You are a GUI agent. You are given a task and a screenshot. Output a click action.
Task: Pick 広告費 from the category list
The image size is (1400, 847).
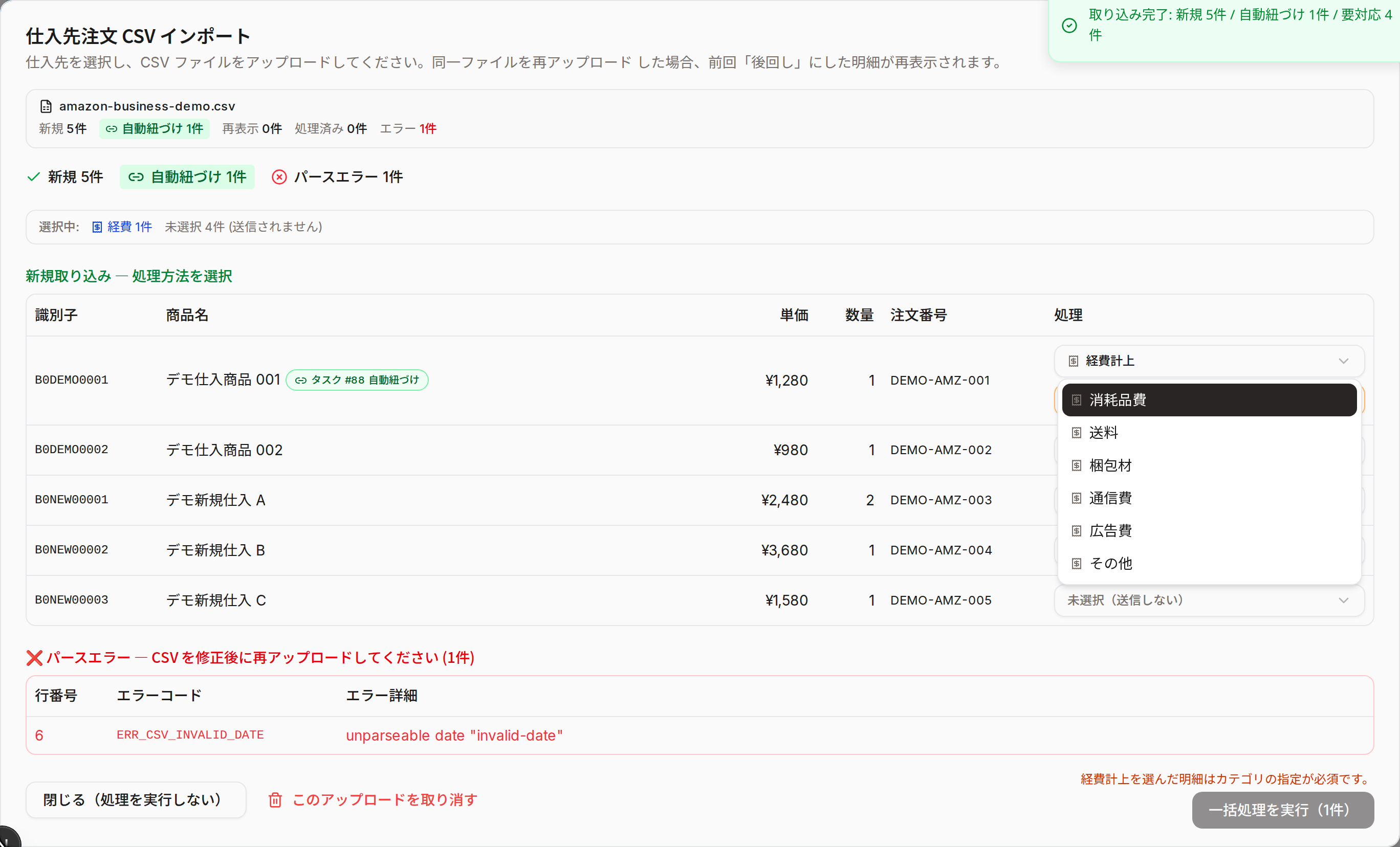click(1209, 530)
